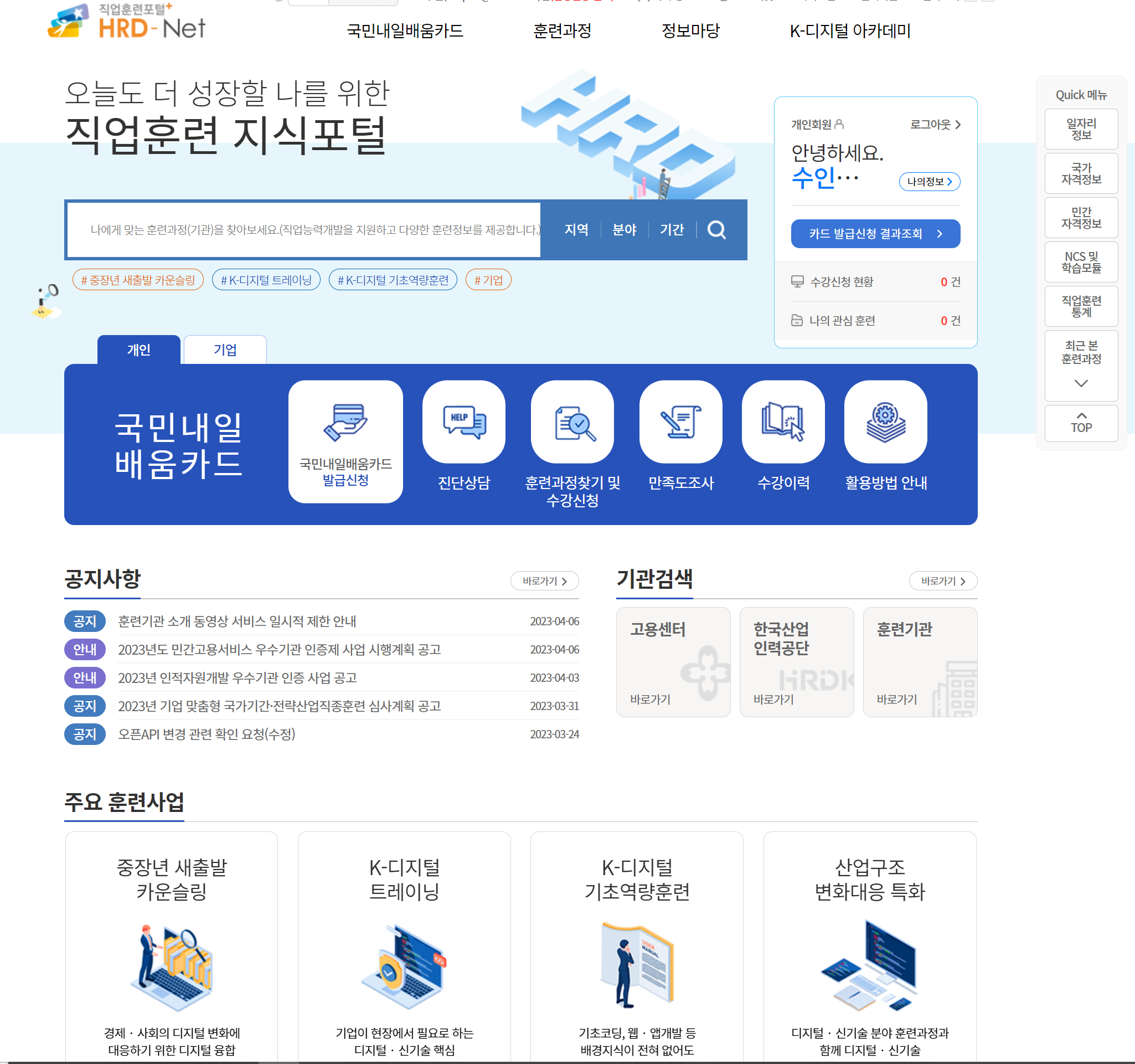Open Quick menu NCS 및 학습모듈
This screenshot has width=1135, height=1064.
click(x=1081, y=262)
